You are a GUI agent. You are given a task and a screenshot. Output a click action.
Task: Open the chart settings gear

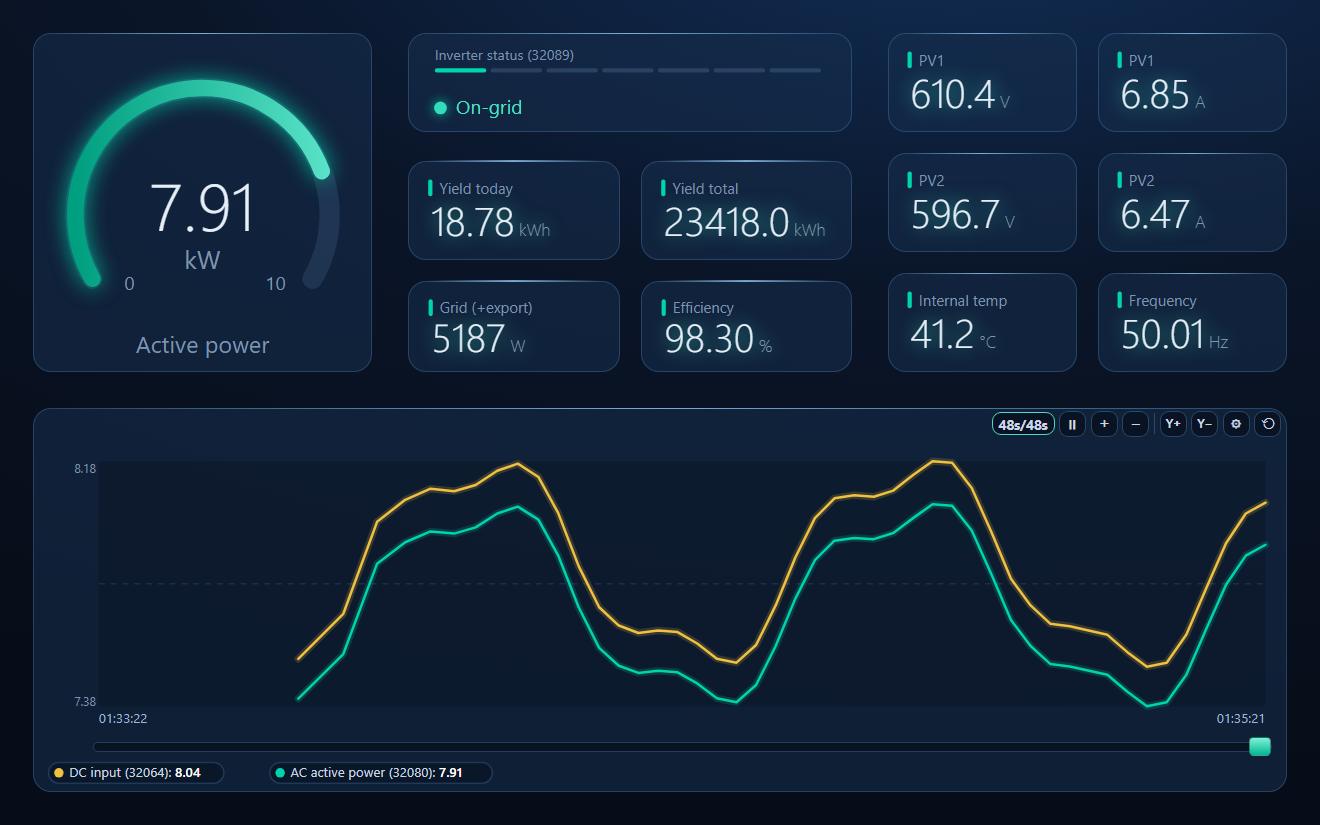(1236, 424)
